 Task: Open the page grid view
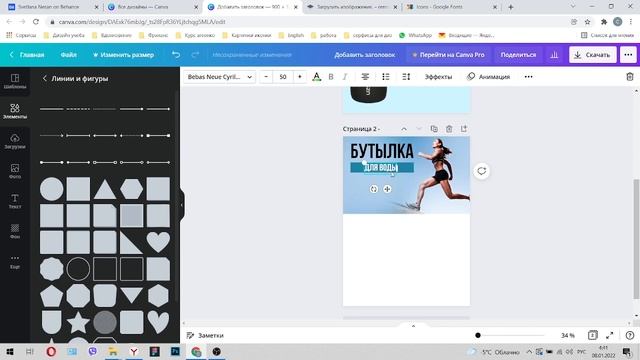pos(593,335)
